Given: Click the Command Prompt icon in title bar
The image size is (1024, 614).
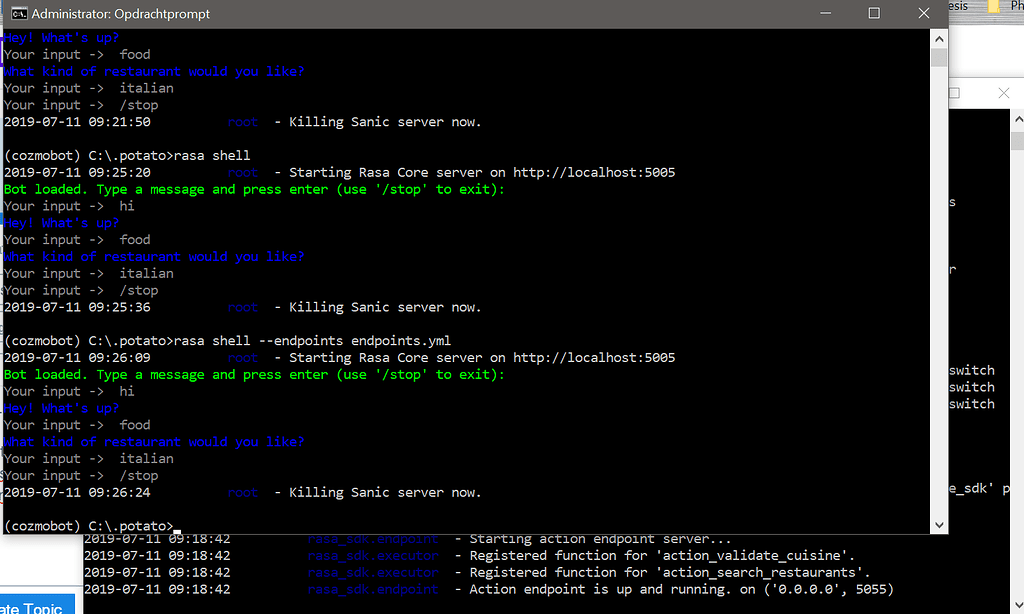Looking at the screenshot, I should click(x=17, y=14).
